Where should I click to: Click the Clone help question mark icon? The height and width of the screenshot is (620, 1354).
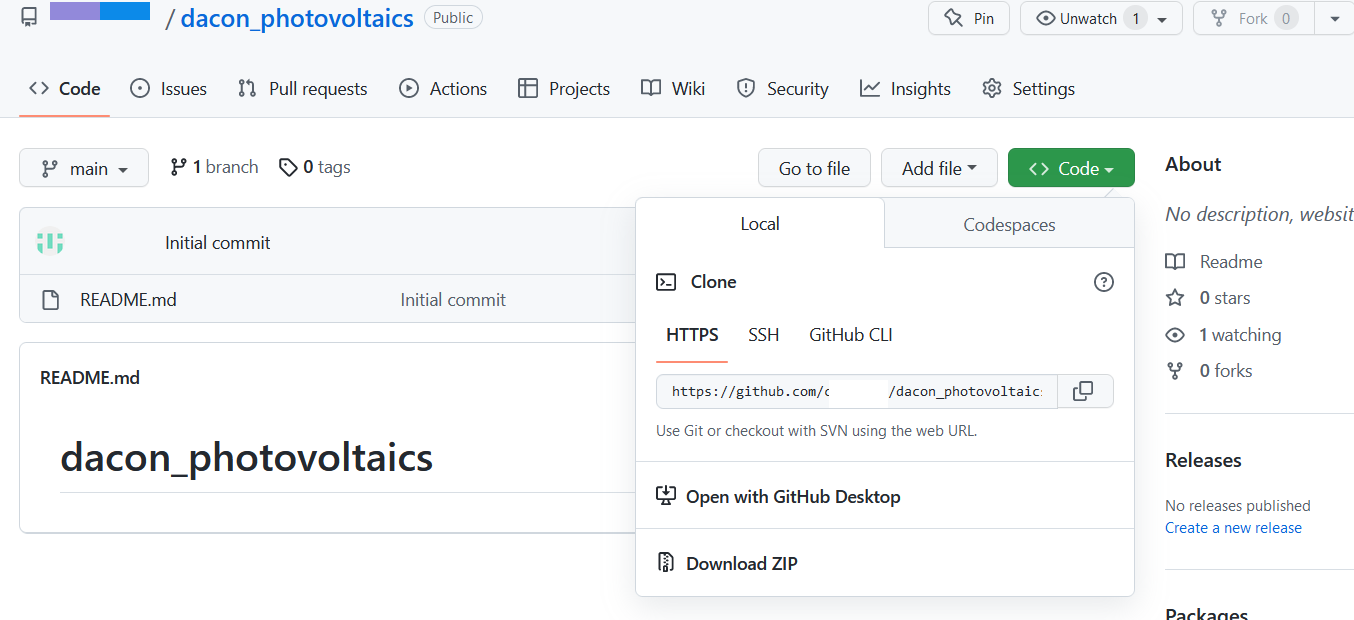tap(1104, 282)
